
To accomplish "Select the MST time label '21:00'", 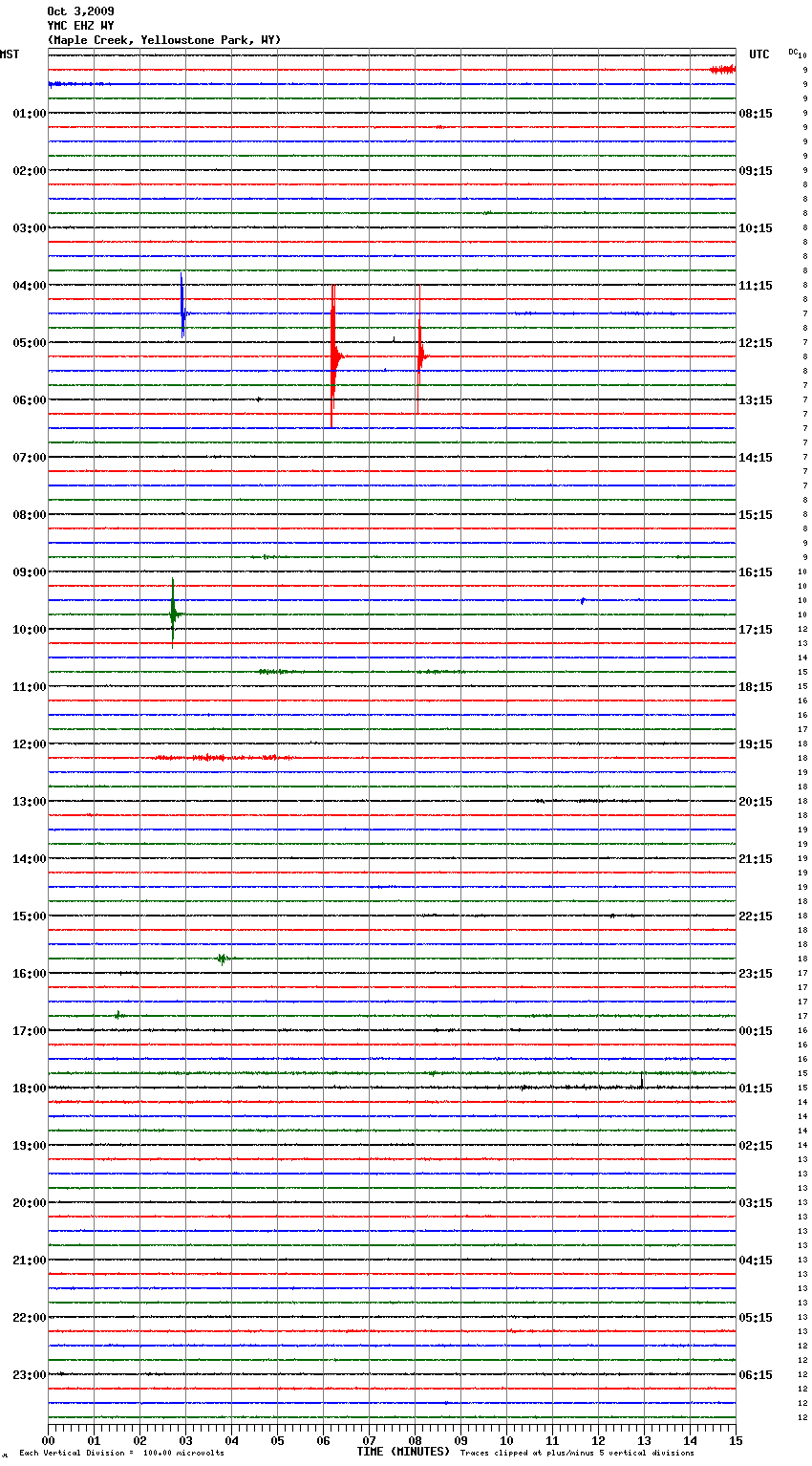I will [x=30, y=1261].
